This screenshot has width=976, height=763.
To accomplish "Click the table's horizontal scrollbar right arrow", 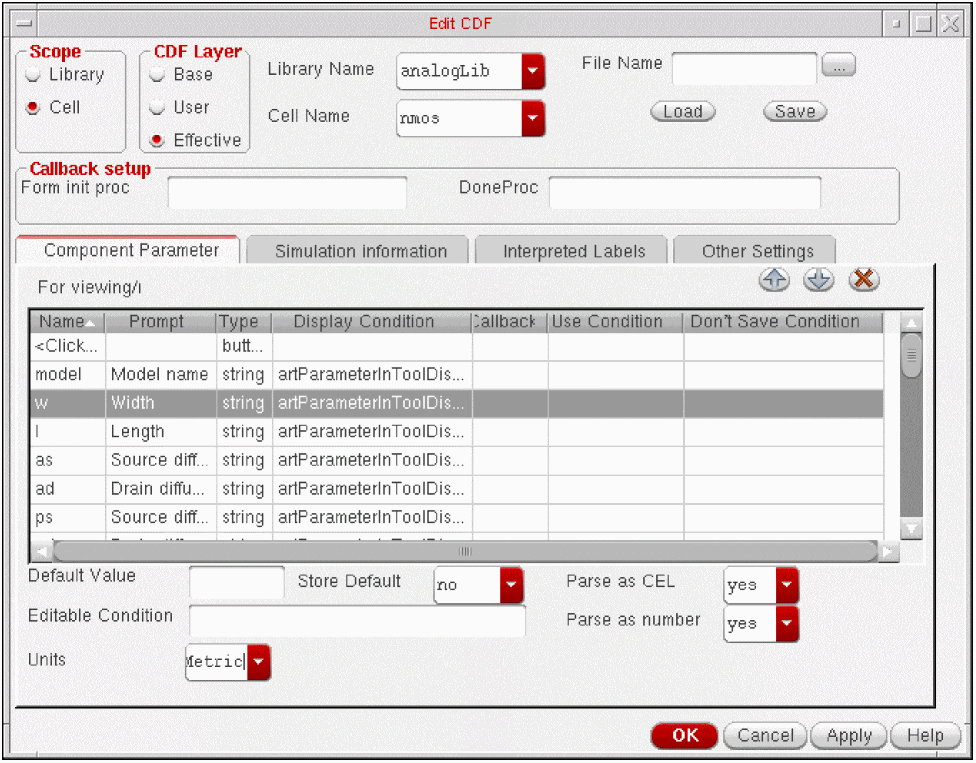I will pos(887,551).
